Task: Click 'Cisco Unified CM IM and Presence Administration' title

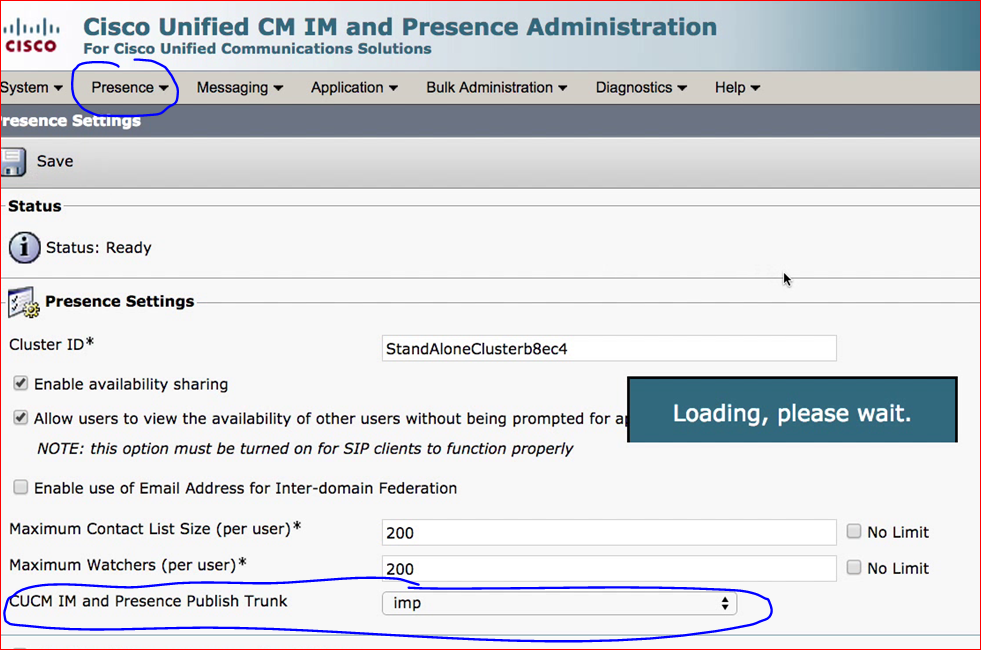Action: (x=400, y=27)
